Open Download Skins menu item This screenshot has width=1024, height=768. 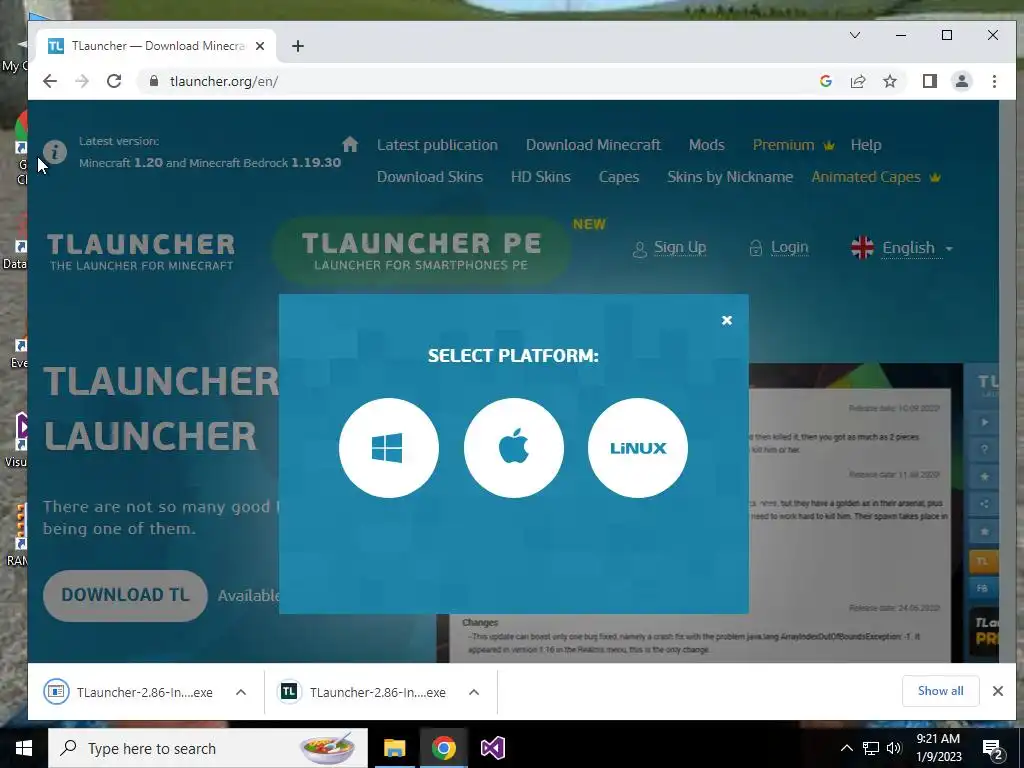coord(430,177)
